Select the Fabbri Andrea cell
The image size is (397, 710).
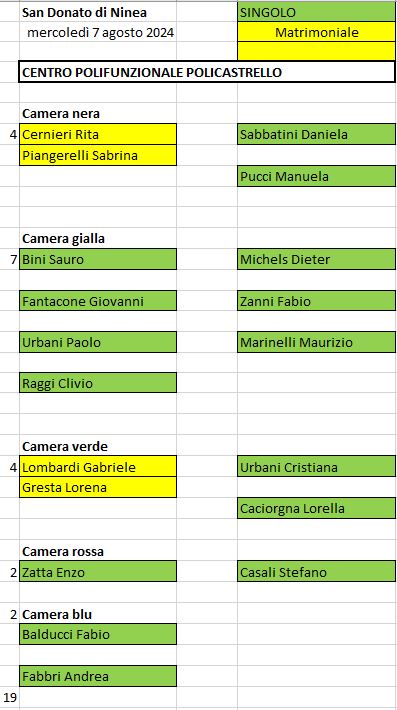98,676
